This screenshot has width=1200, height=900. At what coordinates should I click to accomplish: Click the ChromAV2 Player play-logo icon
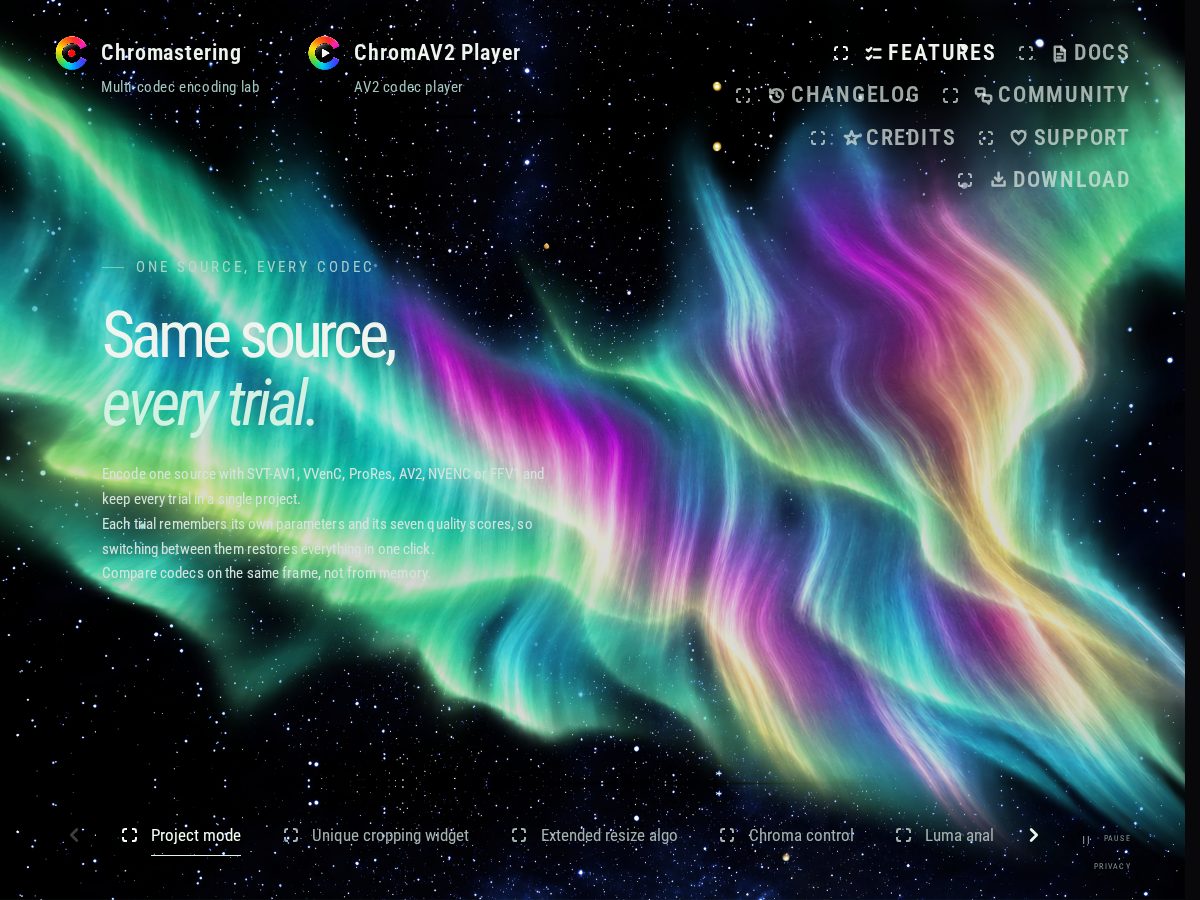pos(324,53)
